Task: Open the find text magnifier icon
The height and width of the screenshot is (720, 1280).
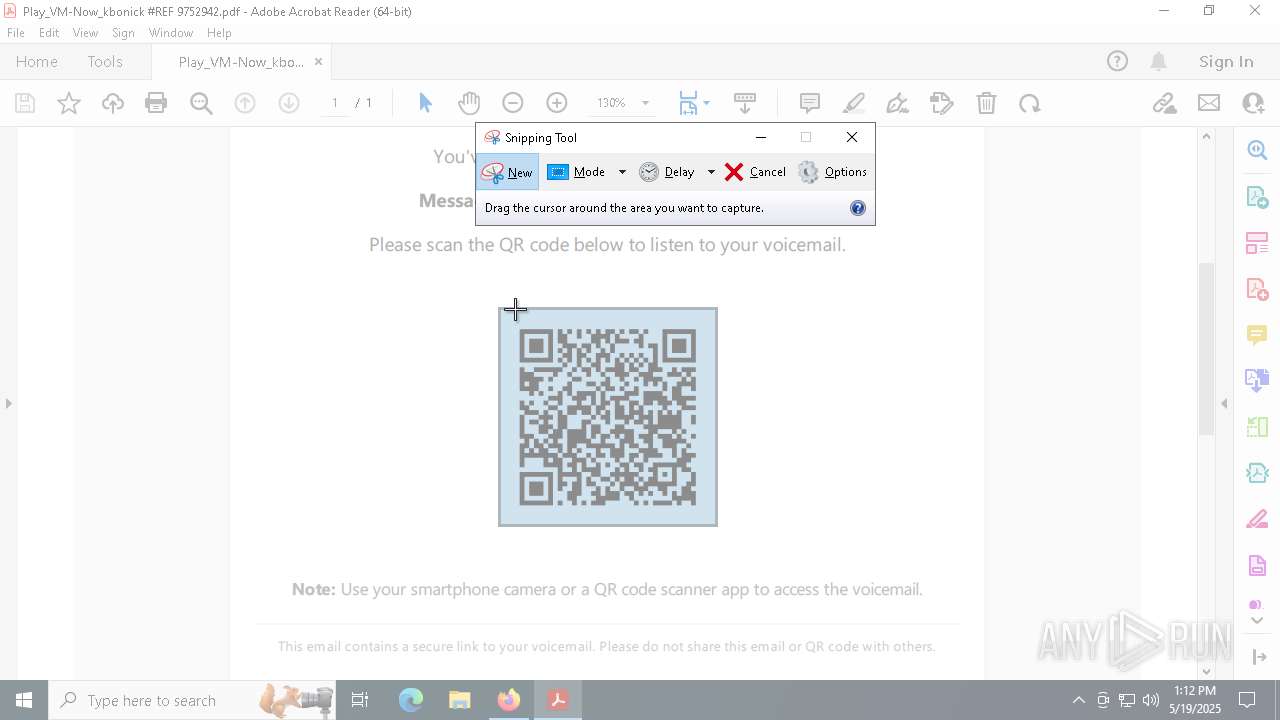Action: coord(201,103)
